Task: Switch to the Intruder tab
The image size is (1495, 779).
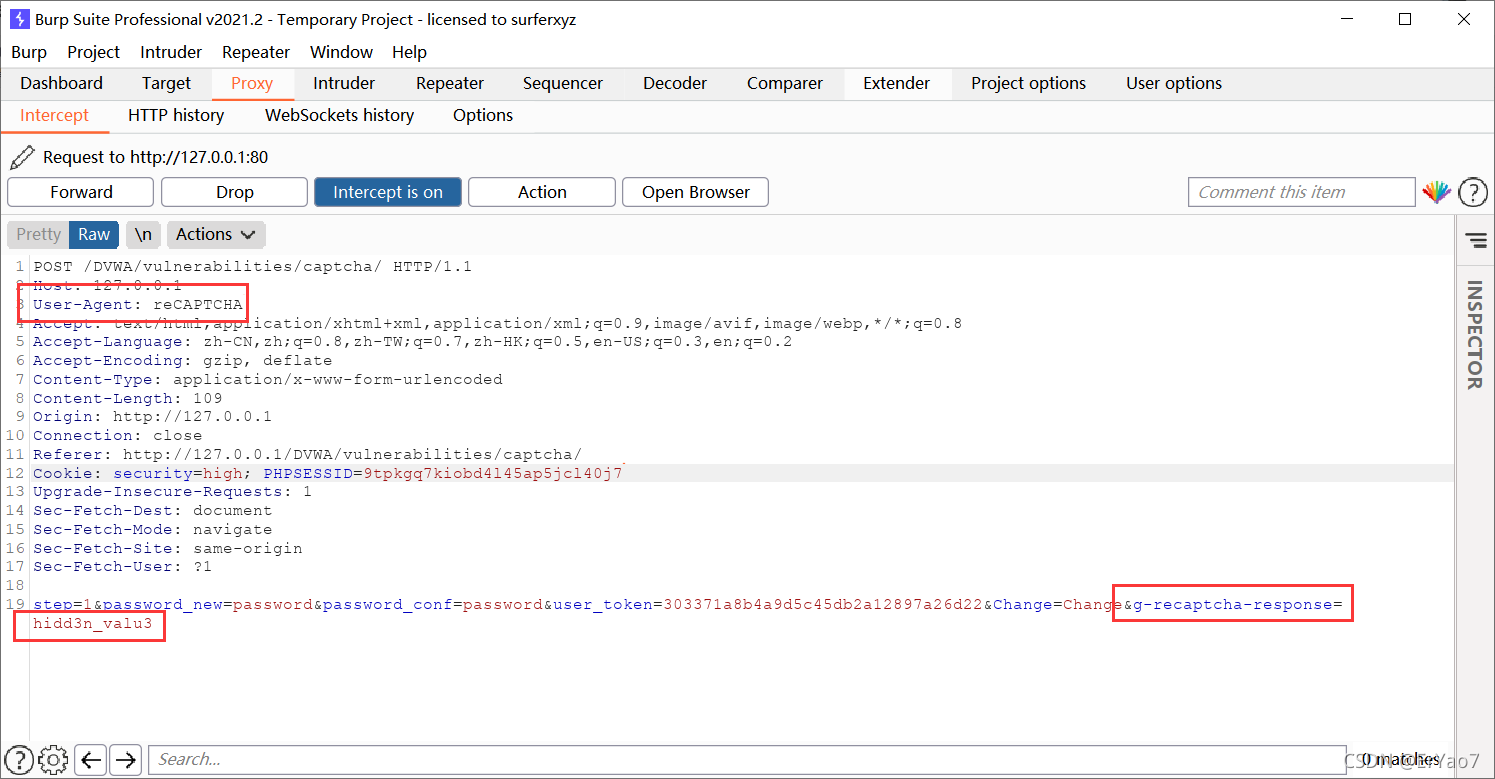Action: pyautogui.click(x=344, y=83)
